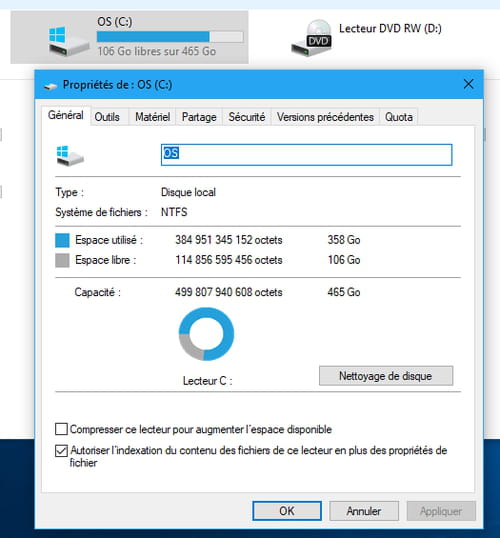Click the drive name text field

click(306, 155)
